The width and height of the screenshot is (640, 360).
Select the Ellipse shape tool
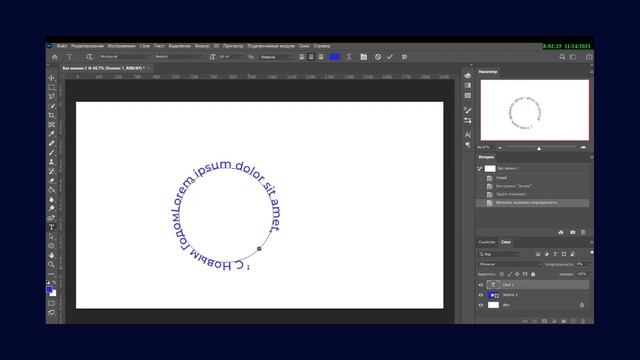pyautogui.click(x=51, y=246)
